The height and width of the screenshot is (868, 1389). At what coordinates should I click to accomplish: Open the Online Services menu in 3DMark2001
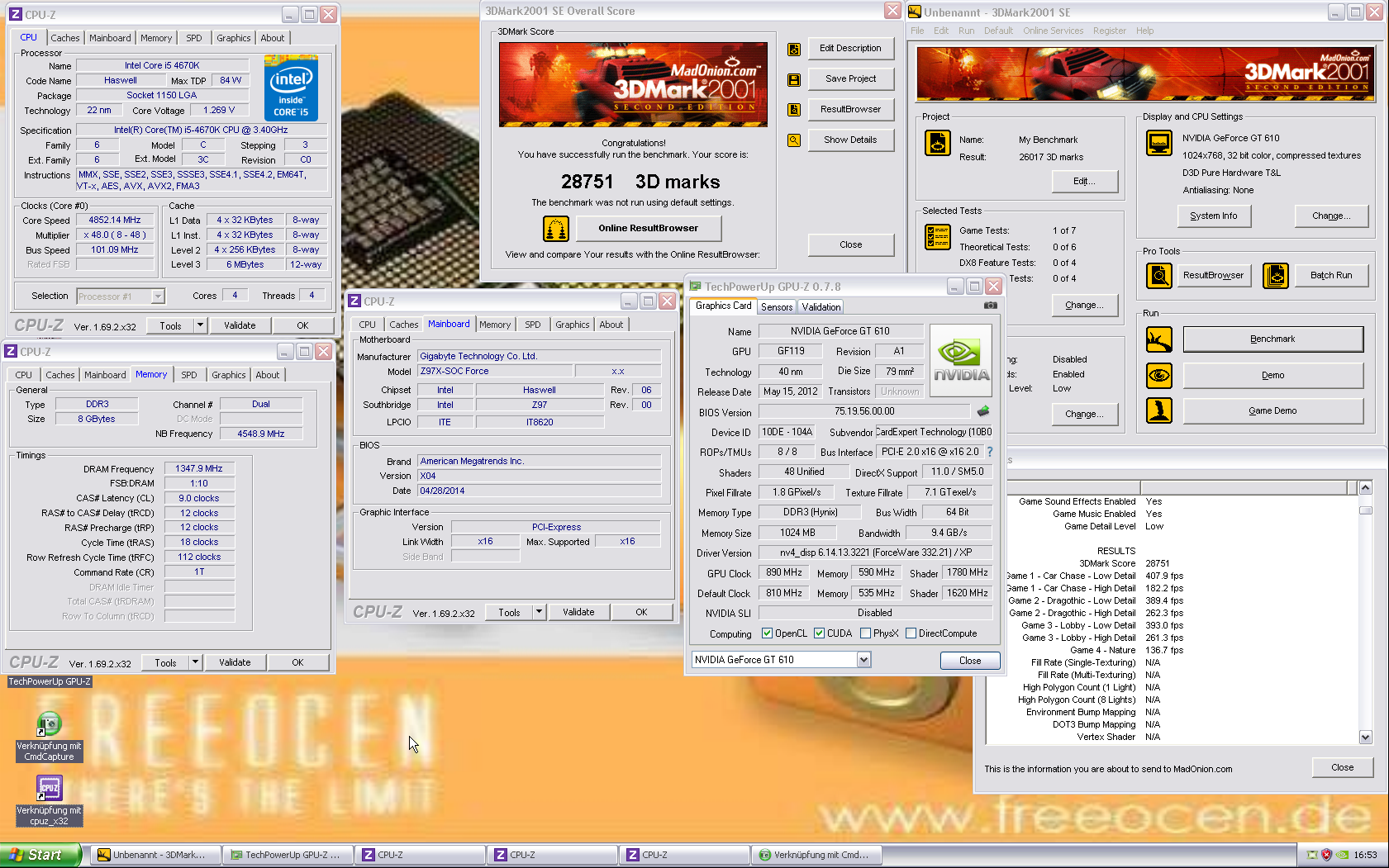(x=1053, y=31)
